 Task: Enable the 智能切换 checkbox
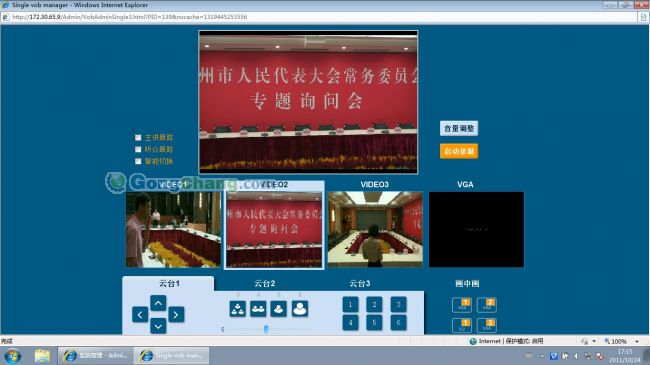tap(138, 161)
